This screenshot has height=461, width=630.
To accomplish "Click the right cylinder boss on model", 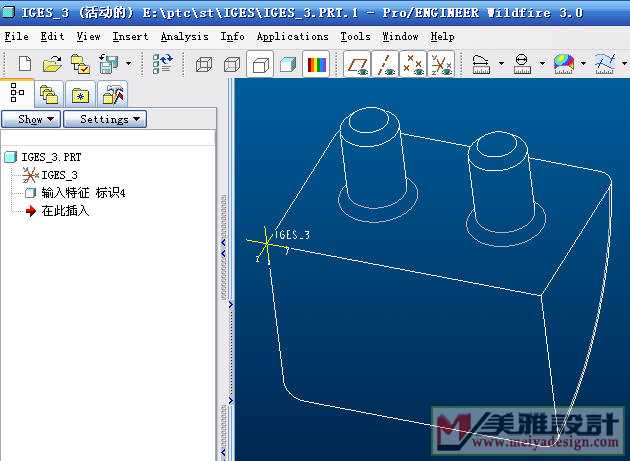I will pyautogui.click(x=503, y=186).
